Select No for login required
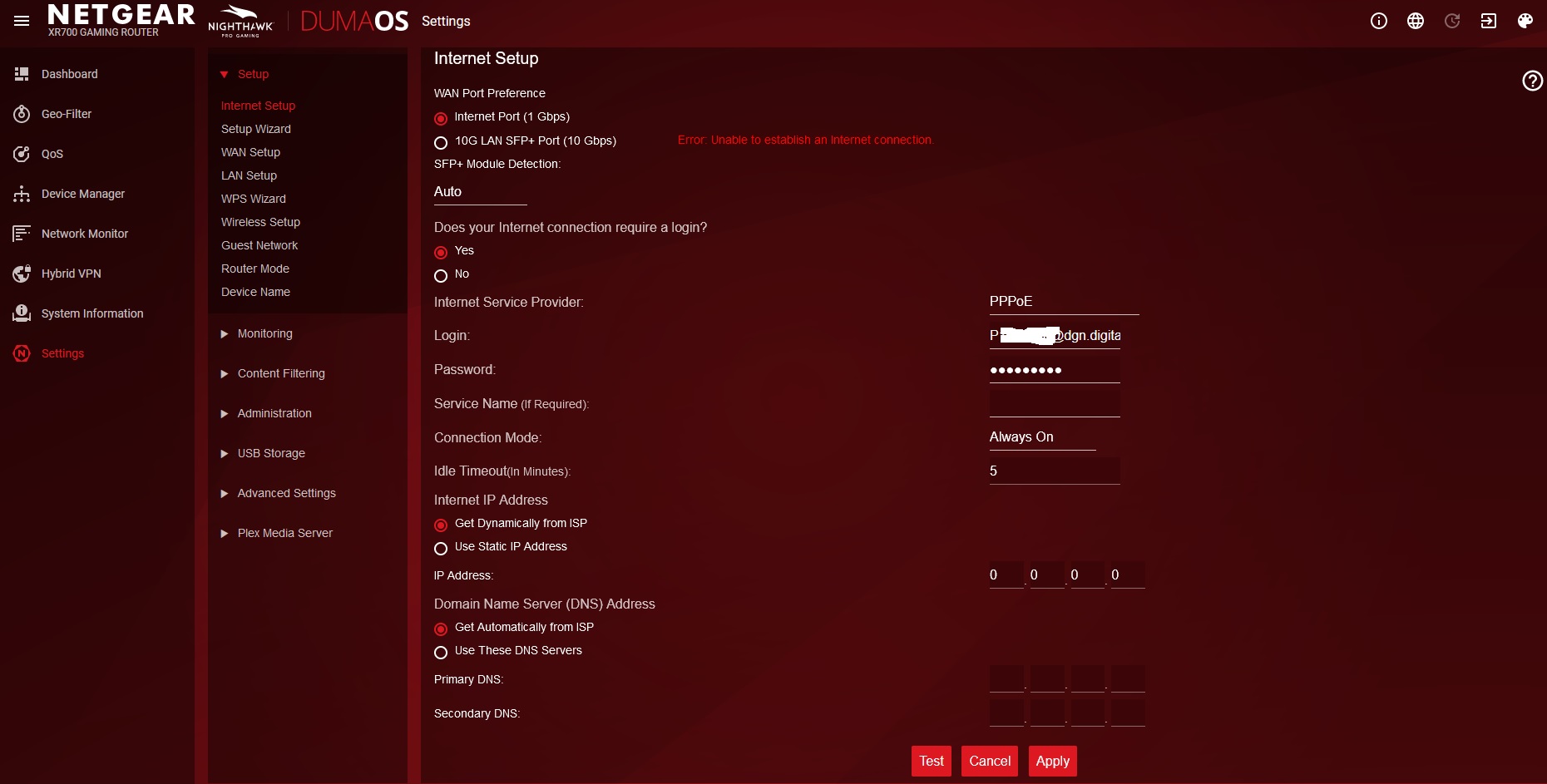Image resolution: width=1547 pixels, height=784 pixels. click(441, 275)
